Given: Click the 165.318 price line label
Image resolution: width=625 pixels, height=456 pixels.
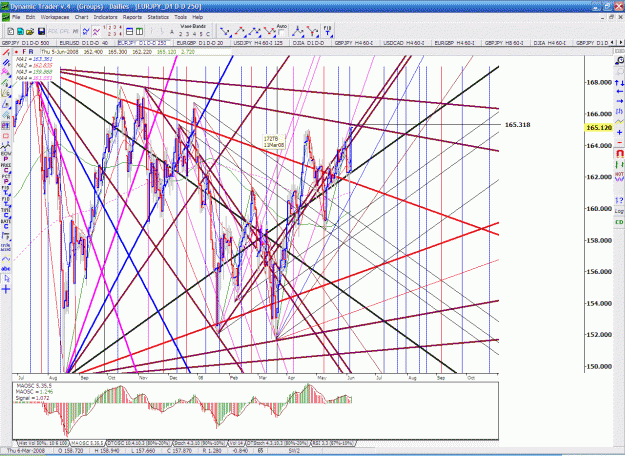Looking at the screenshot, I should click(517, 125).
